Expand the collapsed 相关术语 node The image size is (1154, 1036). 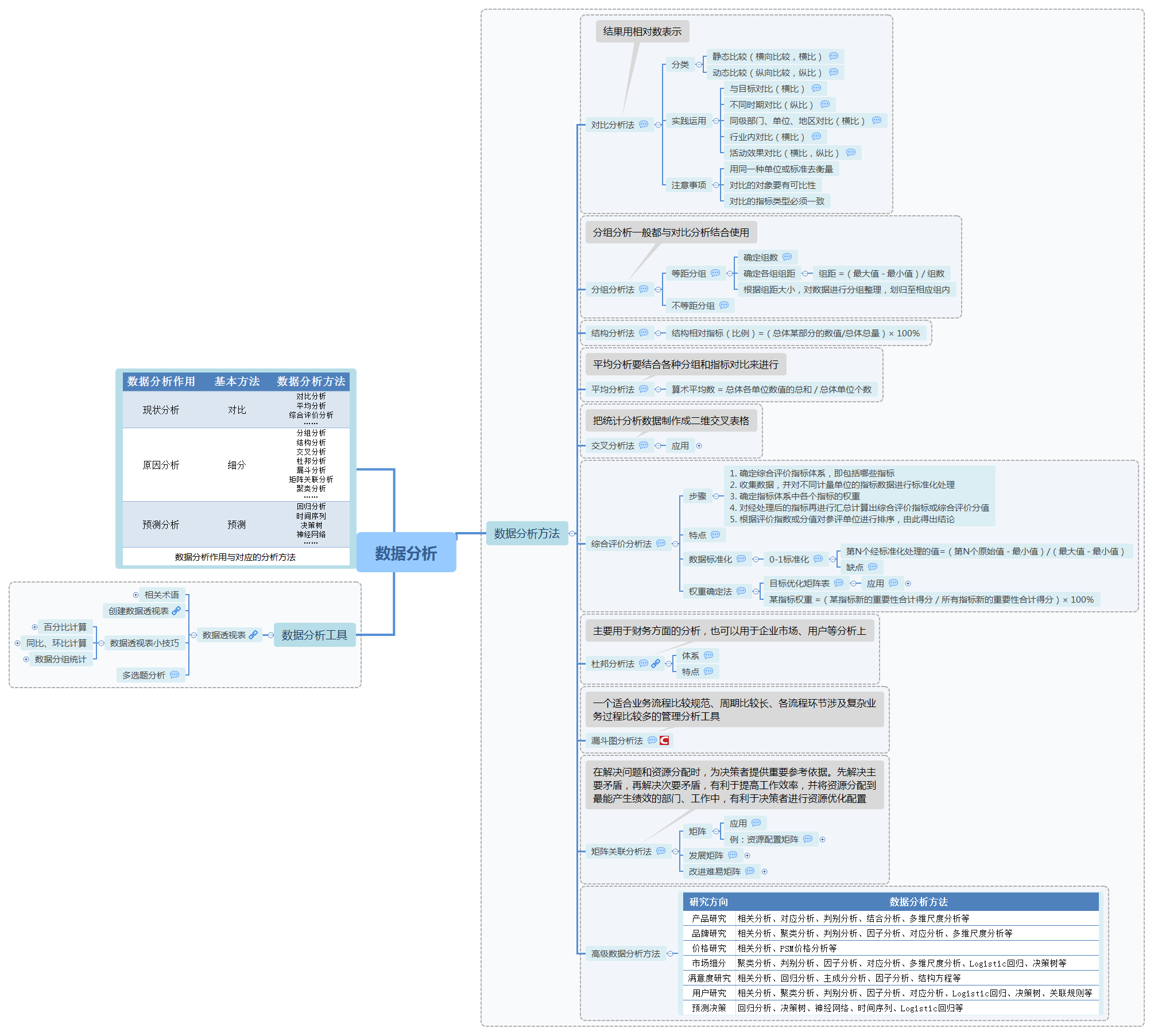[x=135, y=595]
